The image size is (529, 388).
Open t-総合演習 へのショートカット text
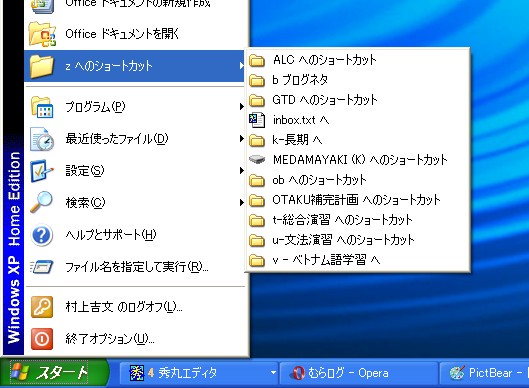[342, 220]
